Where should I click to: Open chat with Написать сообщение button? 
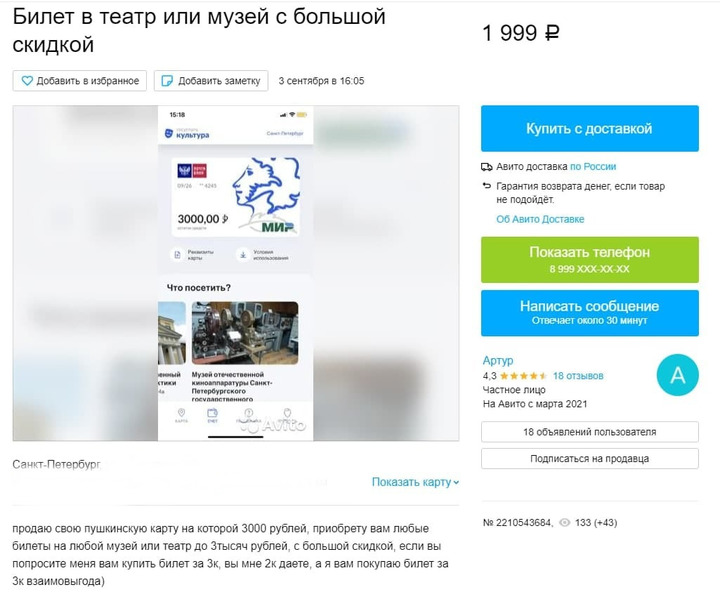(x=590, y=313)
